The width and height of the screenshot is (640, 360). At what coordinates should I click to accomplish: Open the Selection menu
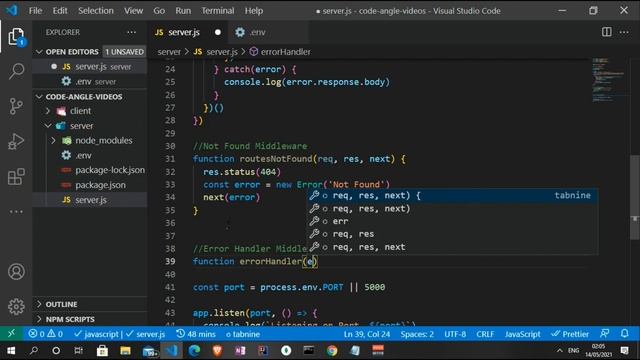click(x=96, y=11)
